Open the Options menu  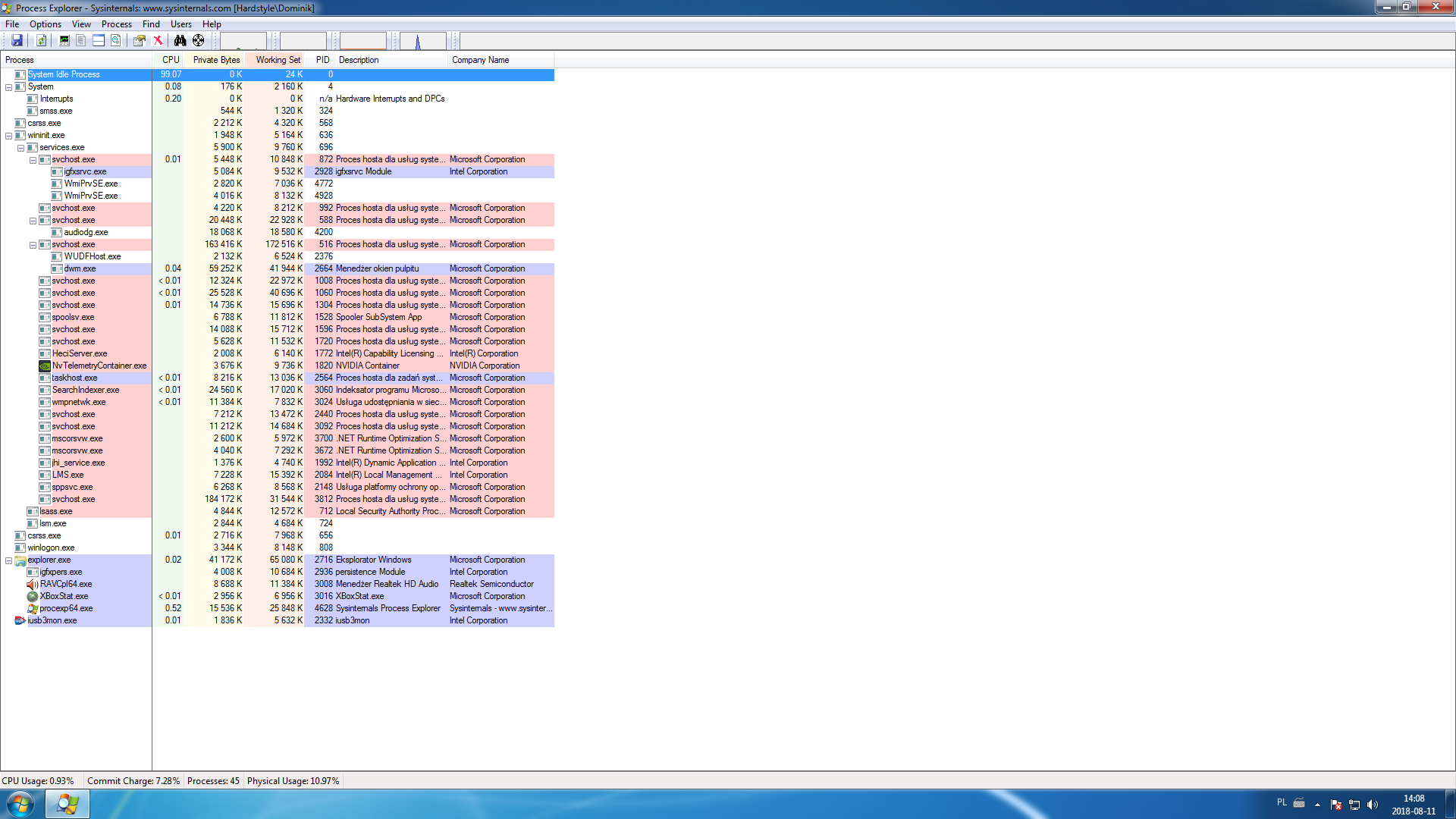tap(45, 24)
